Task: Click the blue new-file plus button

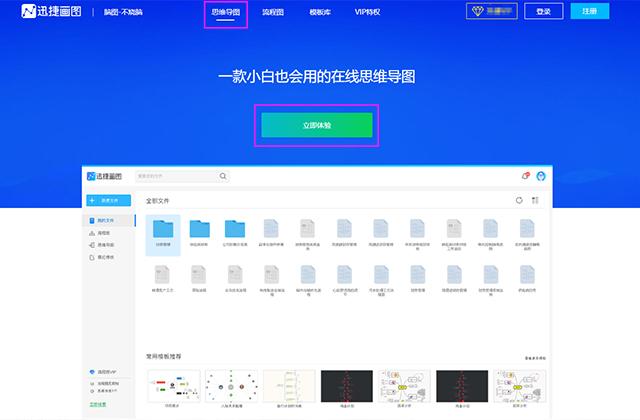Action: pyautogui.click(x=109, y=200)
